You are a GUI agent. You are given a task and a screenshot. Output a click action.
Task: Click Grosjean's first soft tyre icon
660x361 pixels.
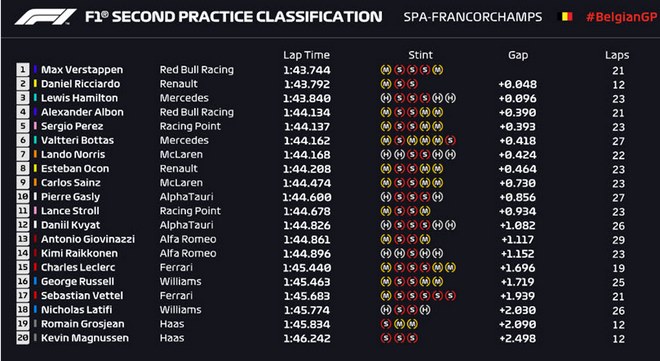pos(386,324)
